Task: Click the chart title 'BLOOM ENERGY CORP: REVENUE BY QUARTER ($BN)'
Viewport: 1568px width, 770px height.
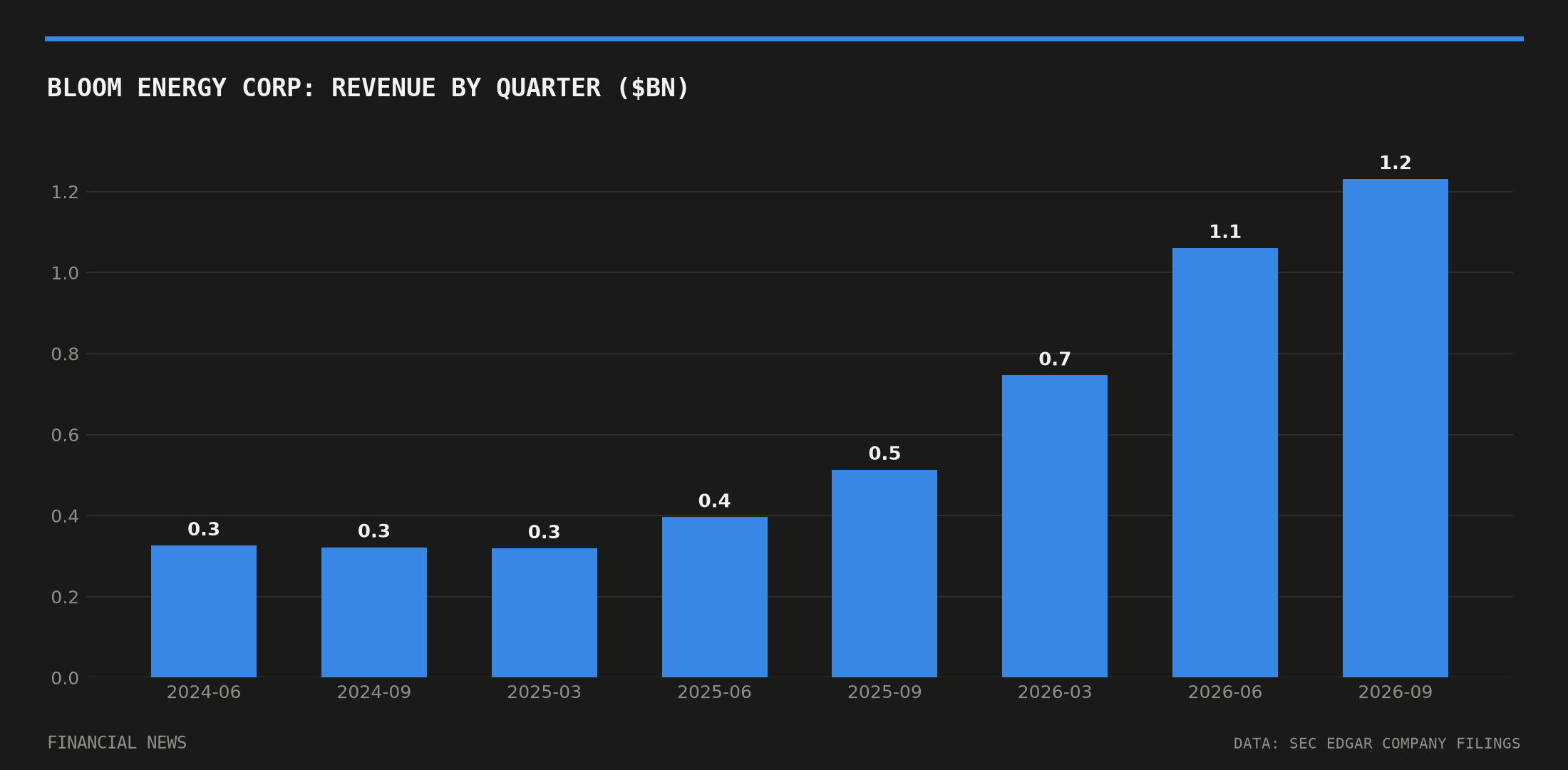Action: [x=368, y=88]
